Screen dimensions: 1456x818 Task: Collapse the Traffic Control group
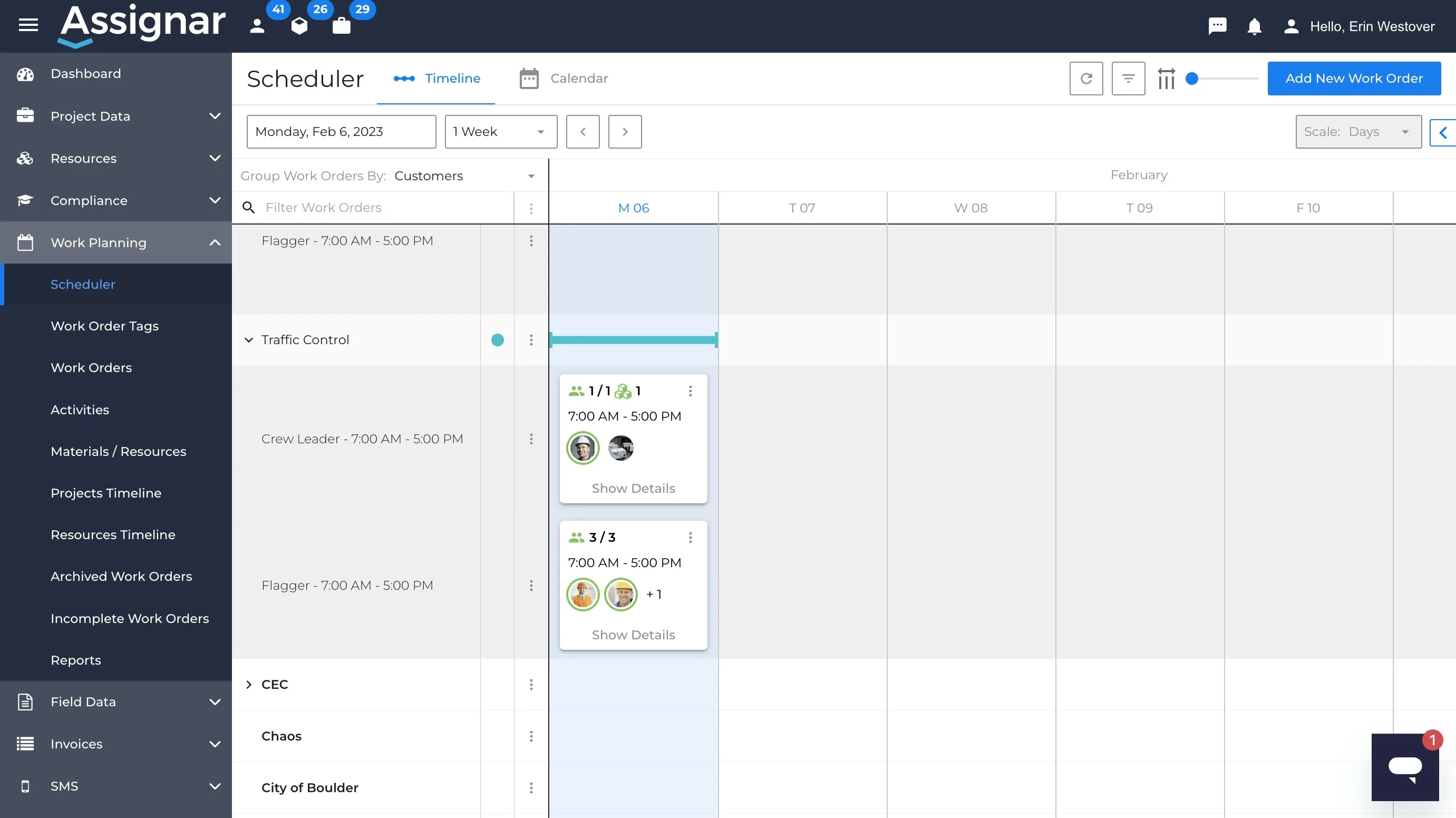coord(249,340)
